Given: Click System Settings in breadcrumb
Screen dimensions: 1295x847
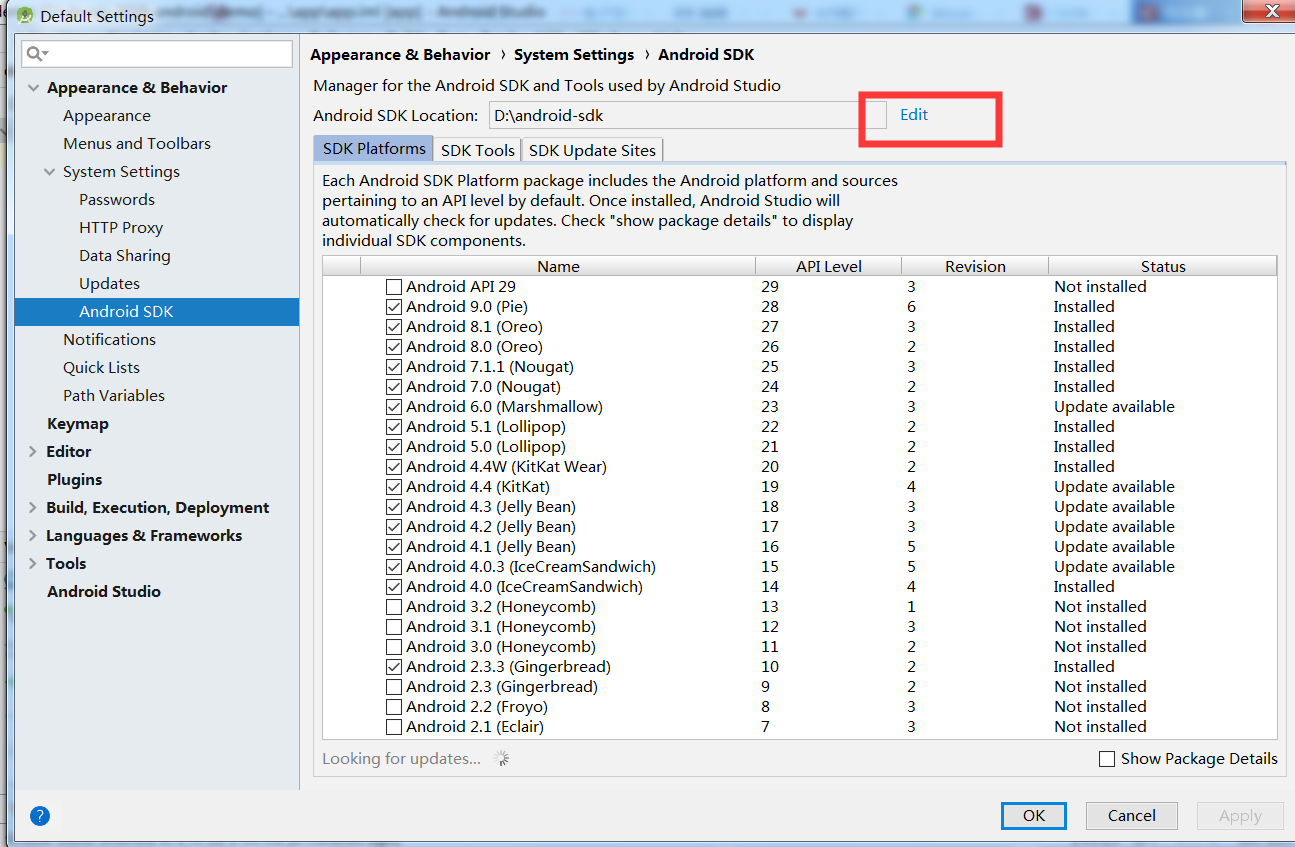Looking at the screenshot, I should (x=574, y=55).
